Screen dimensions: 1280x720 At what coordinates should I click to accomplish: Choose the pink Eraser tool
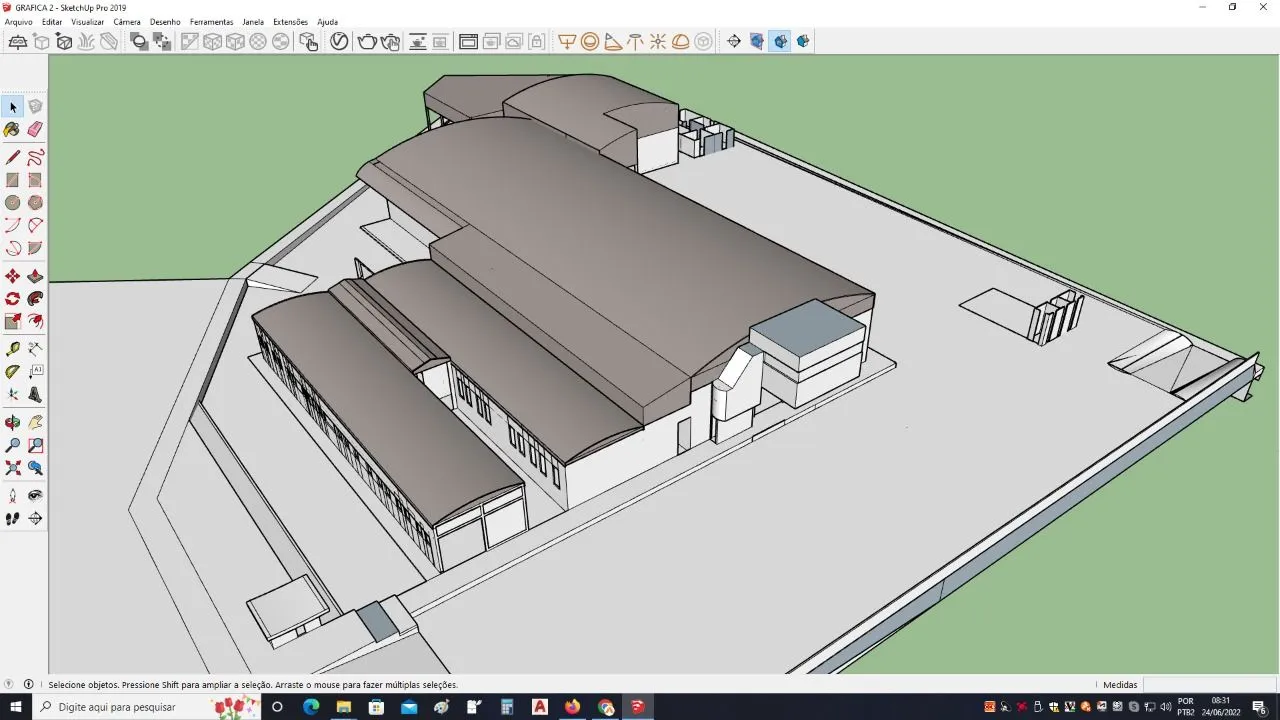point(35,130)
